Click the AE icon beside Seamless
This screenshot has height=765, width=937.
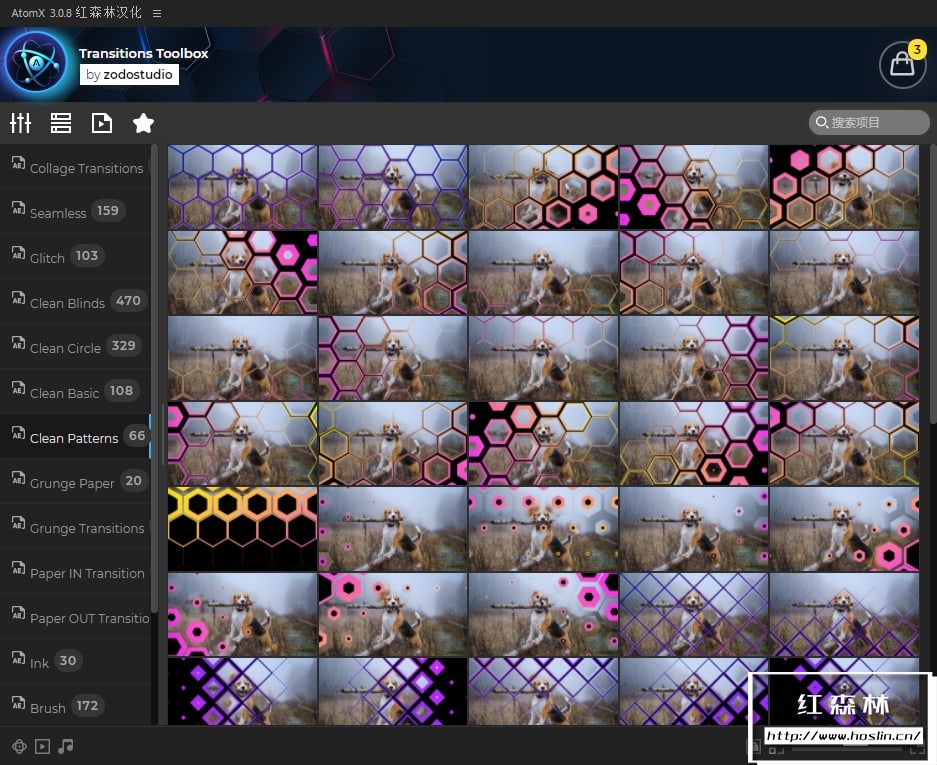pos(19,208)
